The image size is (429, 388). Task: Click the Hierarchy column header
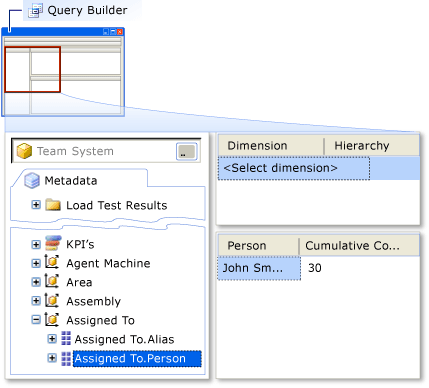pos(372,146)
